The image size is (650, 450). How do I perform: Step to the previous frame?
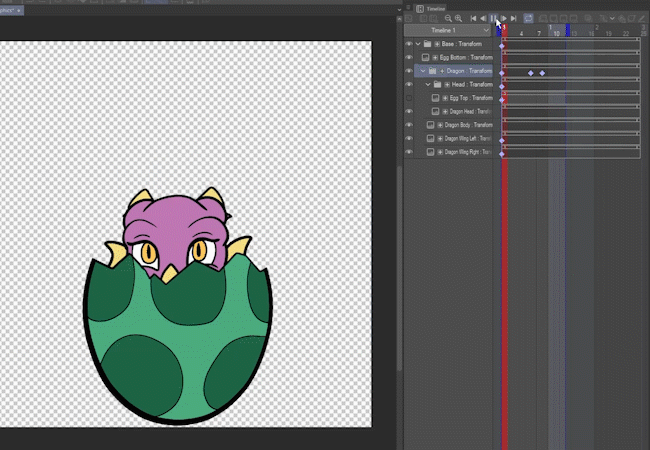point(483,18)
